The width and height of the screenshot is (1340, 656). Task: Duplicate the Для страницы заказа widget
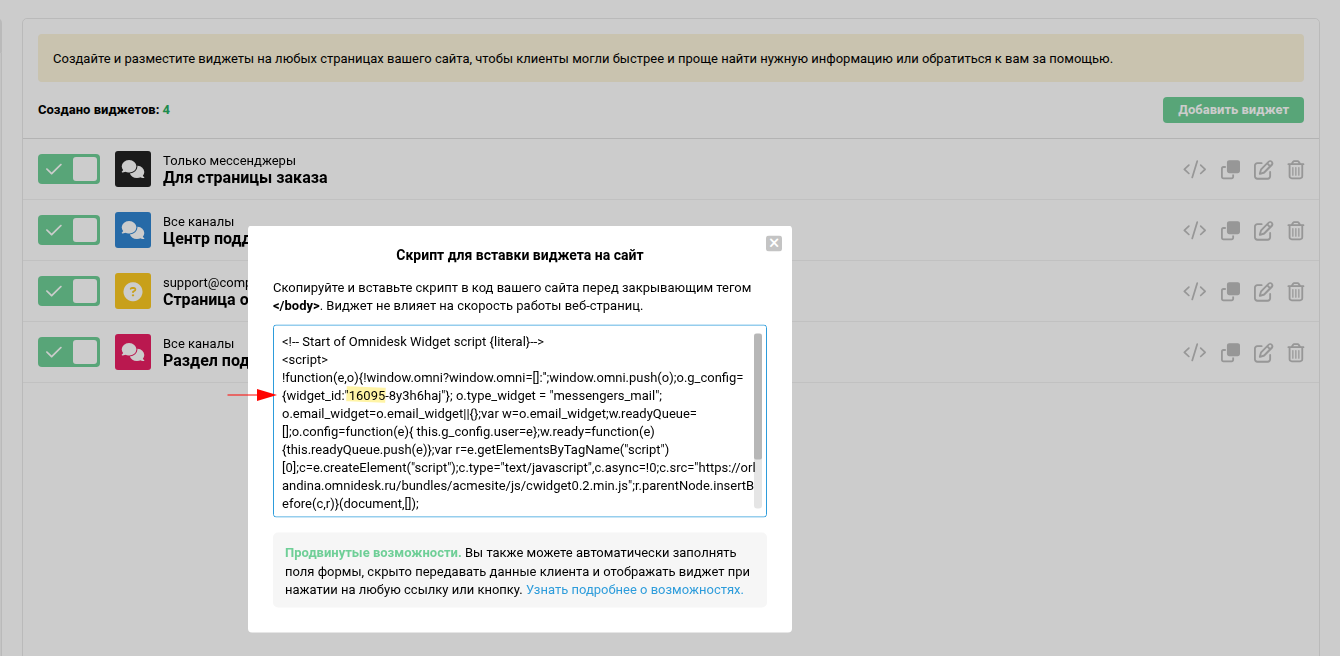1230,170
